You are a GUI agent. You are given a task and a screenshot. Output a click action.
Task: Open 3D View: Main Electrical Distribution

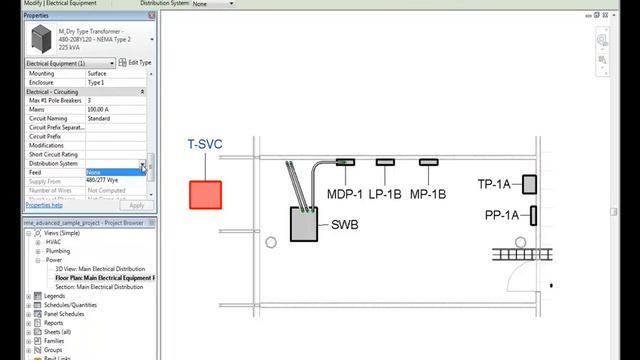[100, 269]
